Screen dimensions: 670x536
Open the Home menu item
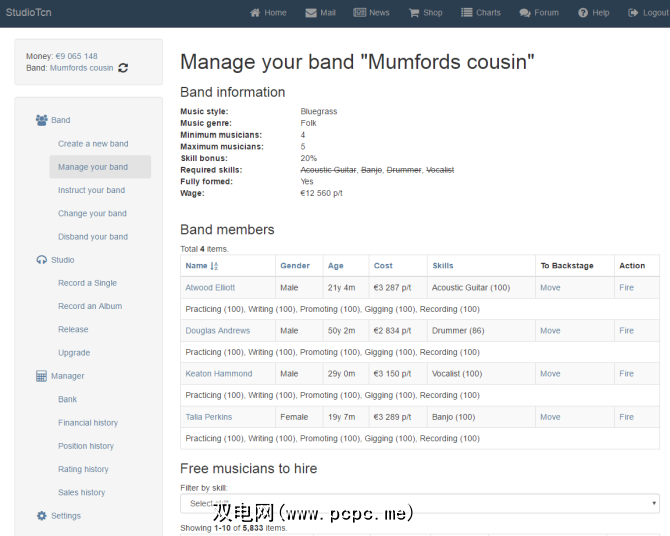coord(268,13)
